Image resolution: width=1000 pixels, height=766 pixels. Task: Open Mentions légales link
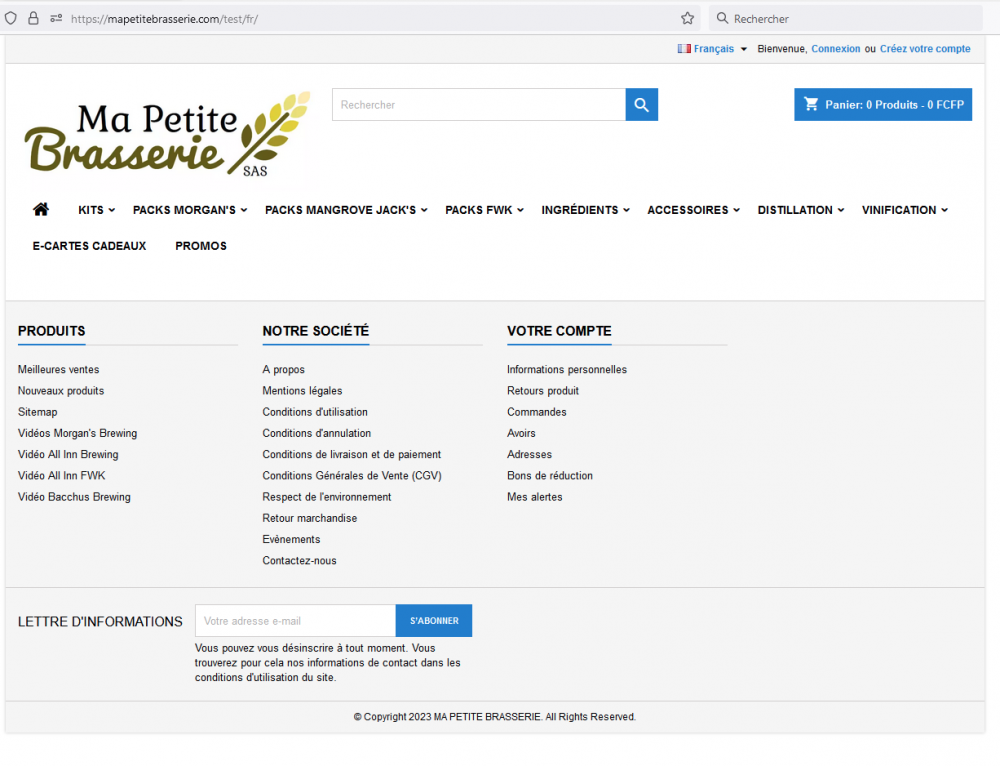302,390
